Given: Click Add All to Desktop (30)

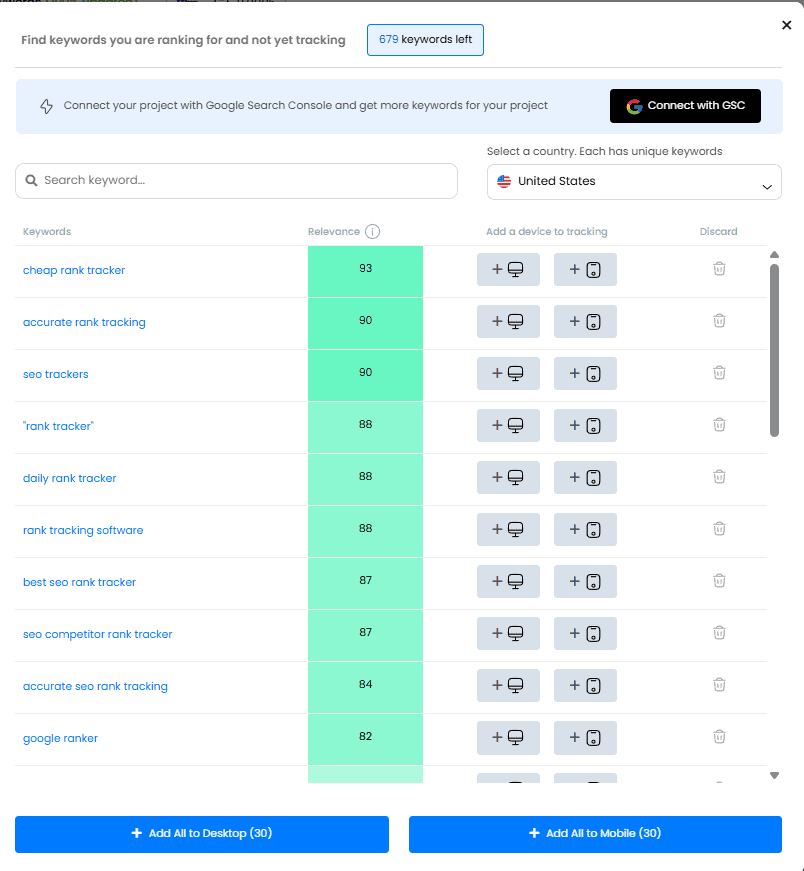Looking at the screenshot, I should [x=202, y=834].
